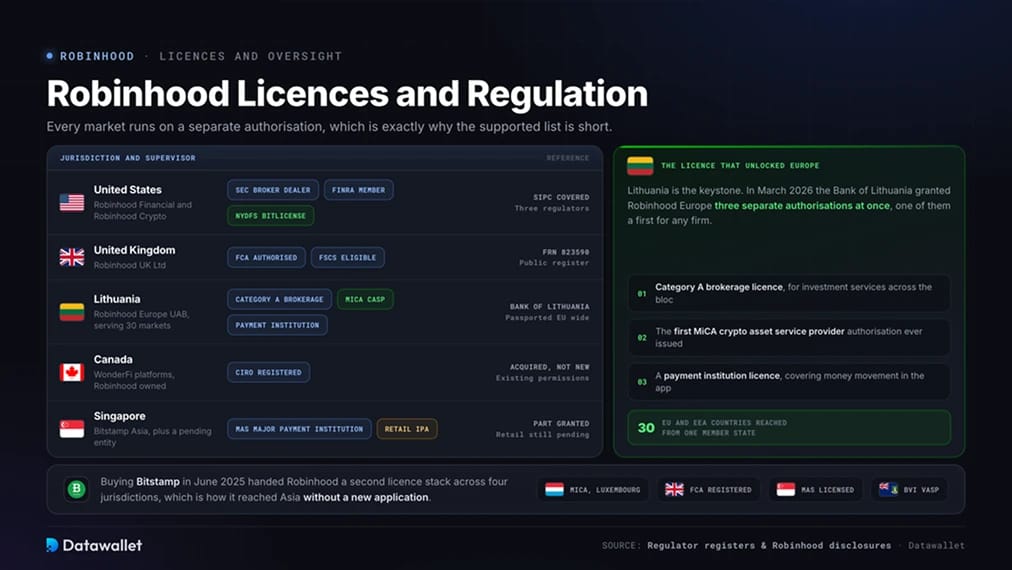Click the Datawallet logo icon
The image size is (1012, 570).
coord(52,545)
